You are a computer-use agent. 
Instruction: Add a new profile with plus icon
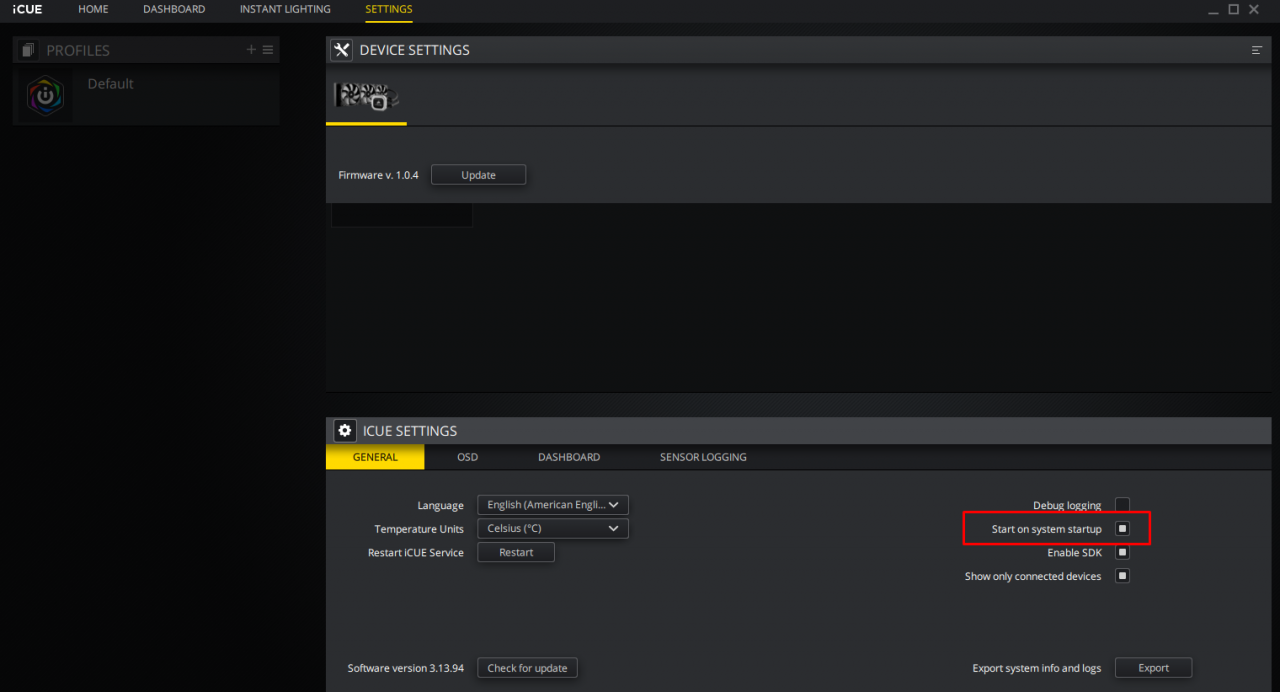tap(252, 50)
